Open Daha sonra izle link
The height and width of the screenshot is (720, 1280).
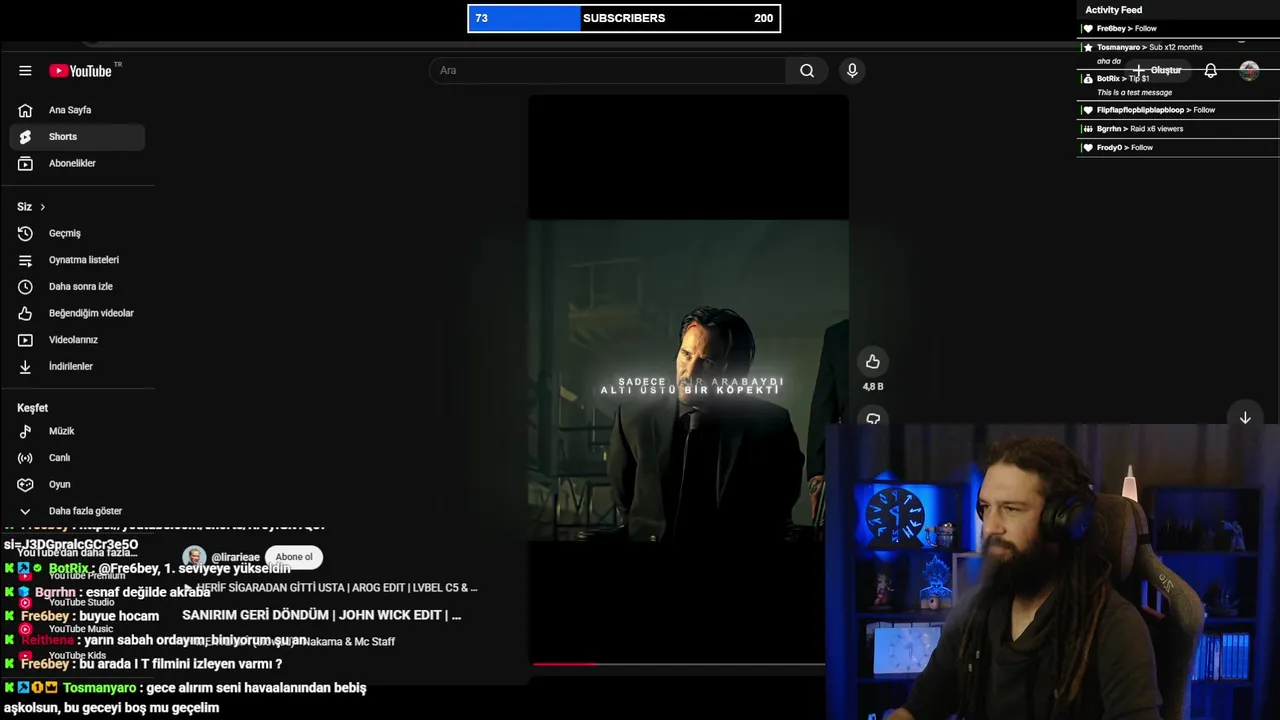pos(78,287)
